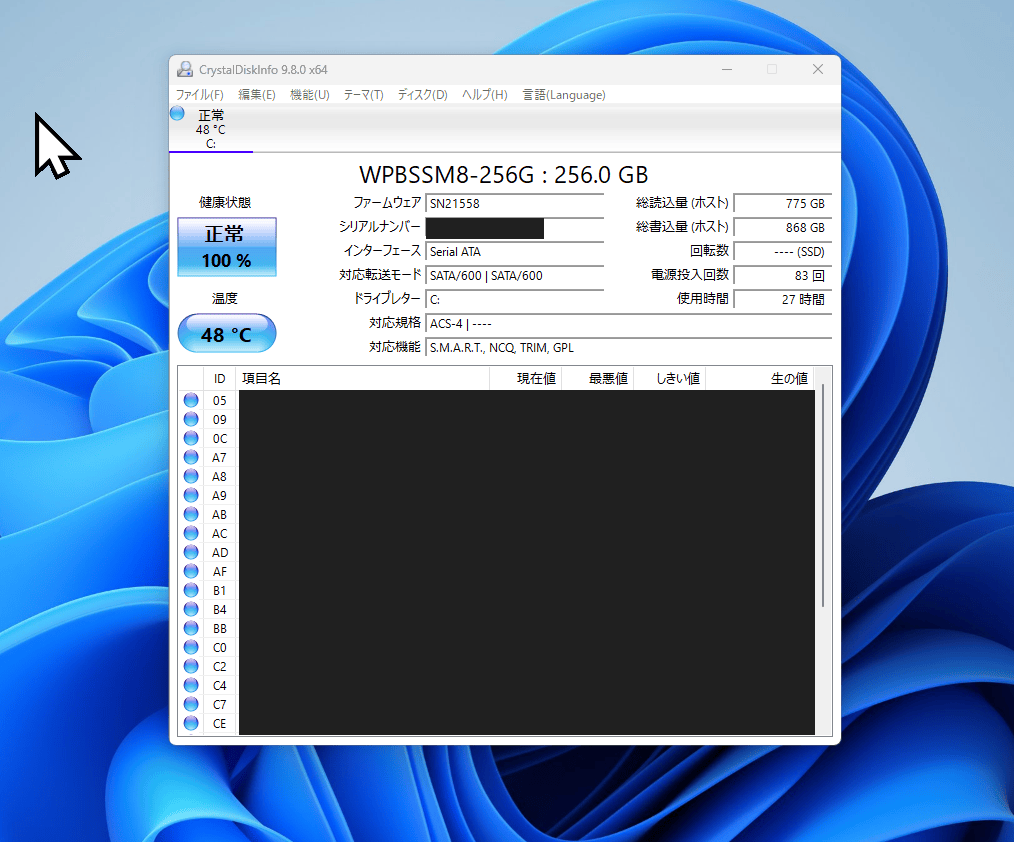Click the status orb for attribute AD
Image resolution: width=1014 pixels, height=842 pixels.
191,552
